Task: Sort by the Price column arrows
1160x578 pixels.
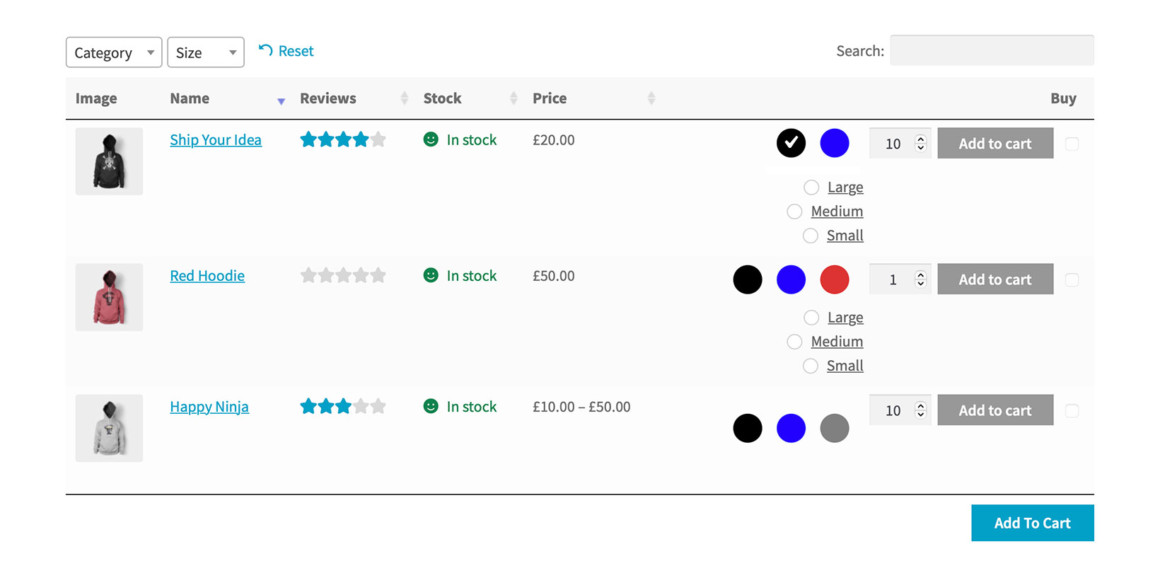Action: point(651,98)
